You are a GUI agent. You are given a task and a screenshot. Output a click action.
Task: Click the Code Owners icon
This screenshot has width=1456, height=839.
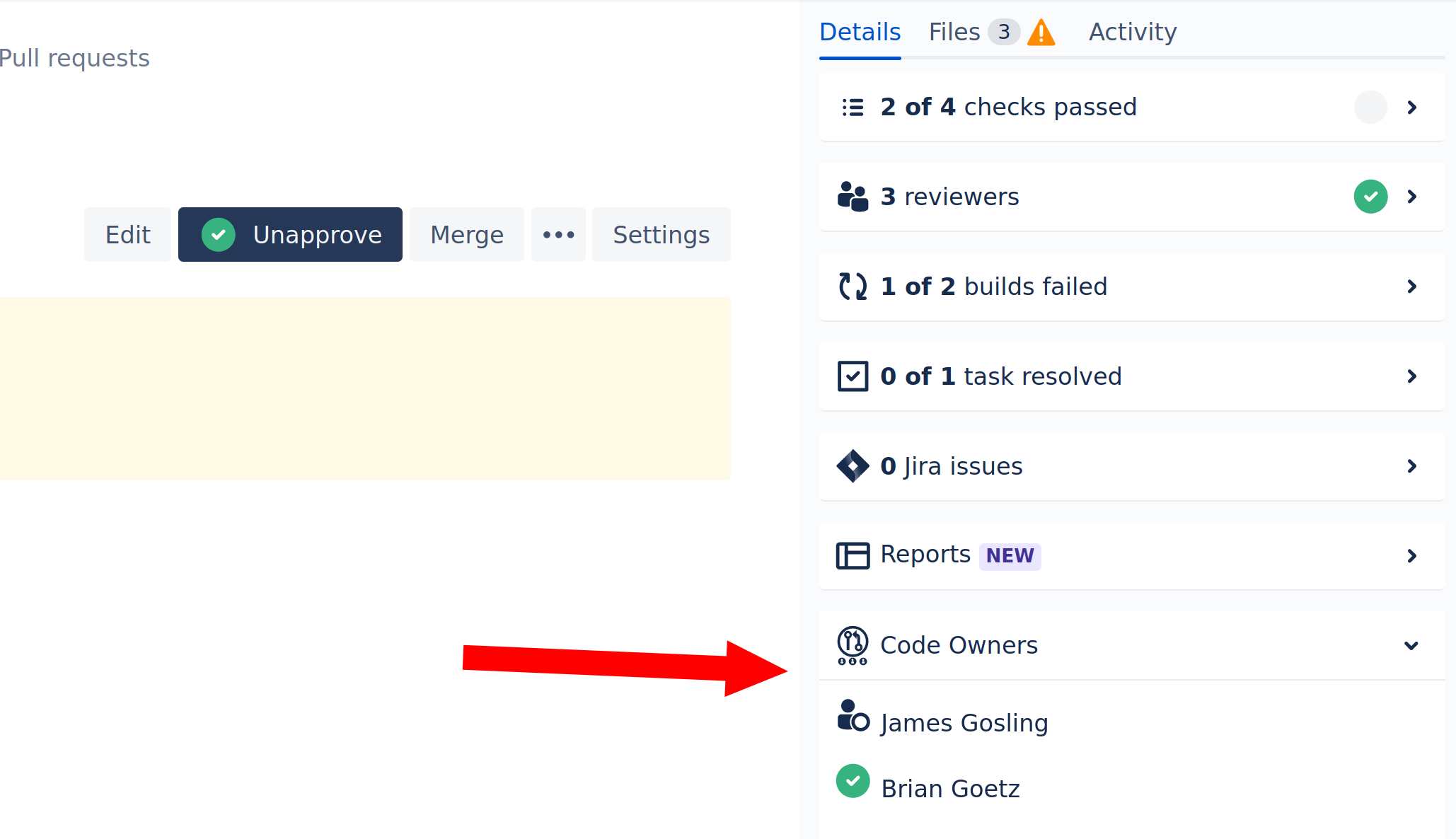click(853, 645)
